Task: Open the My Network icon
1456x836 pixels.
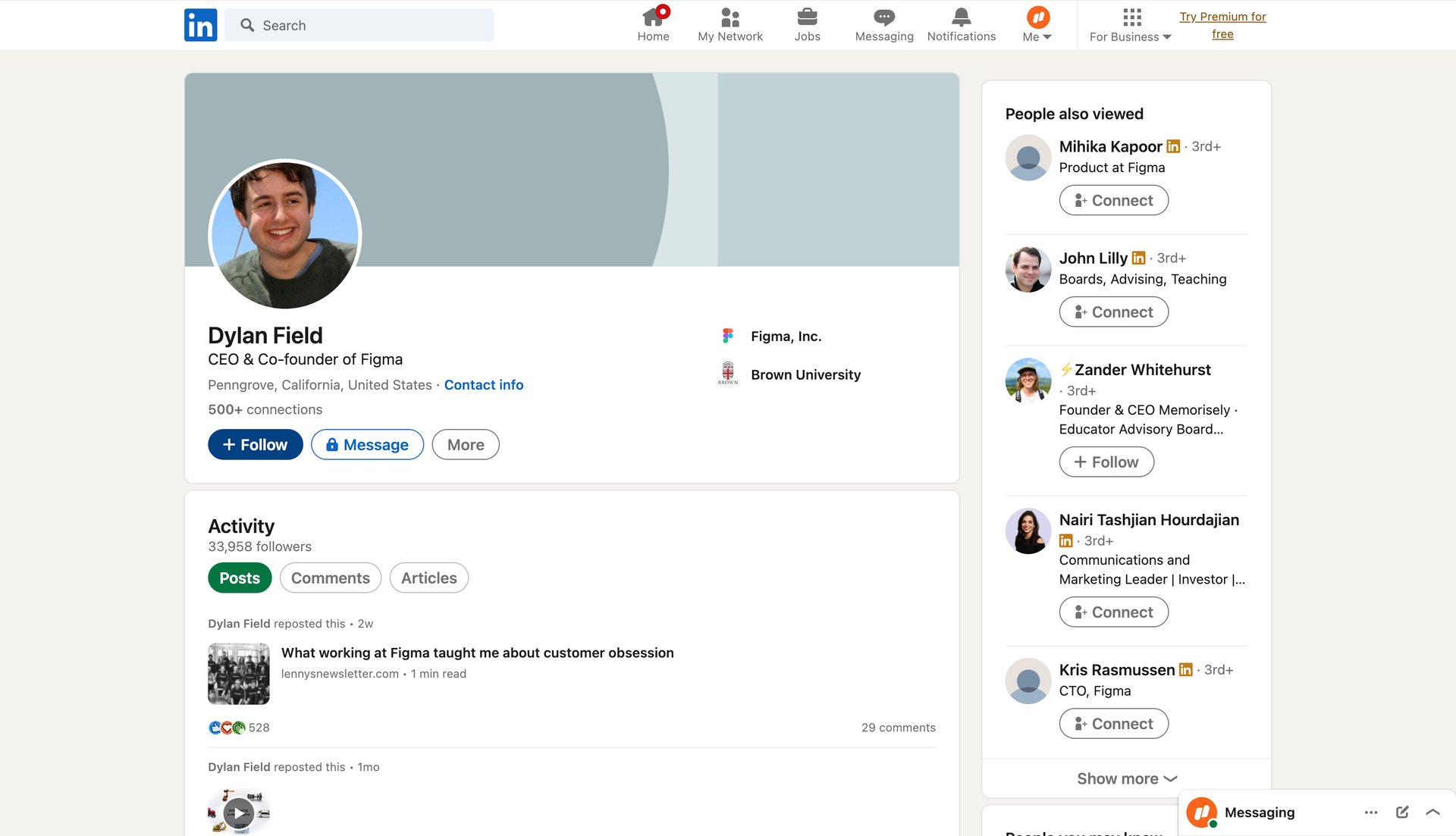Action: coord(730,17)
